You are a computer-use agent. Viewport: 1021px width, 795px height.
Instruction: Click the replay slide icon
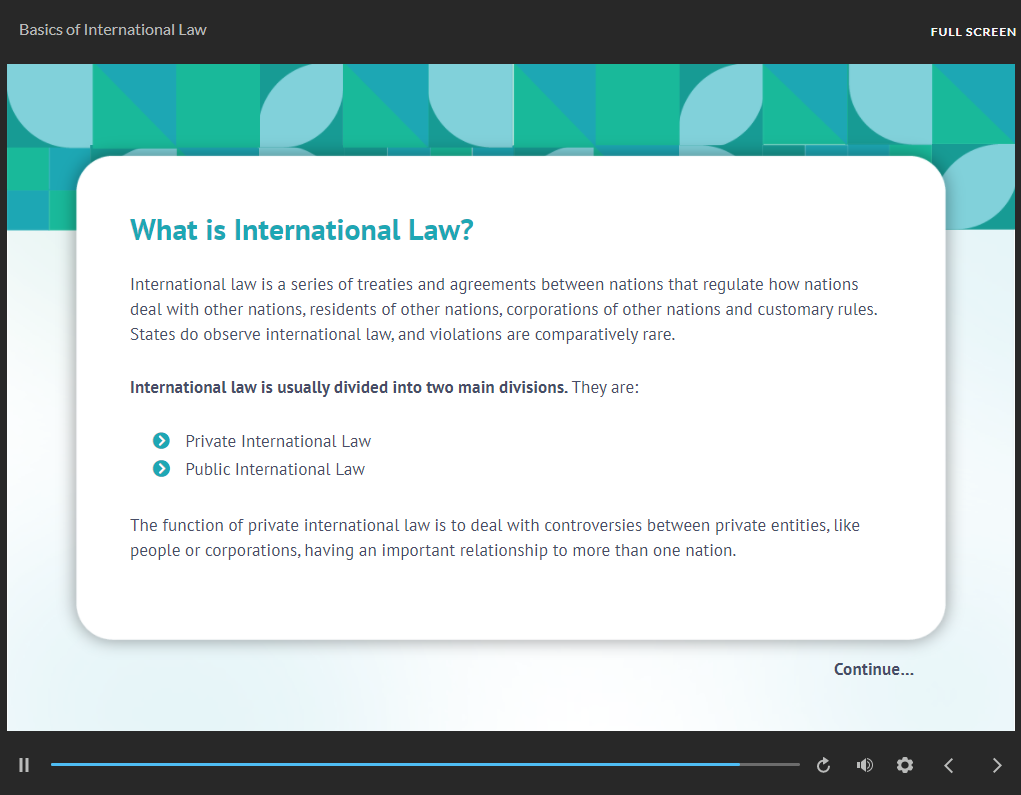(x=824, y=765)
